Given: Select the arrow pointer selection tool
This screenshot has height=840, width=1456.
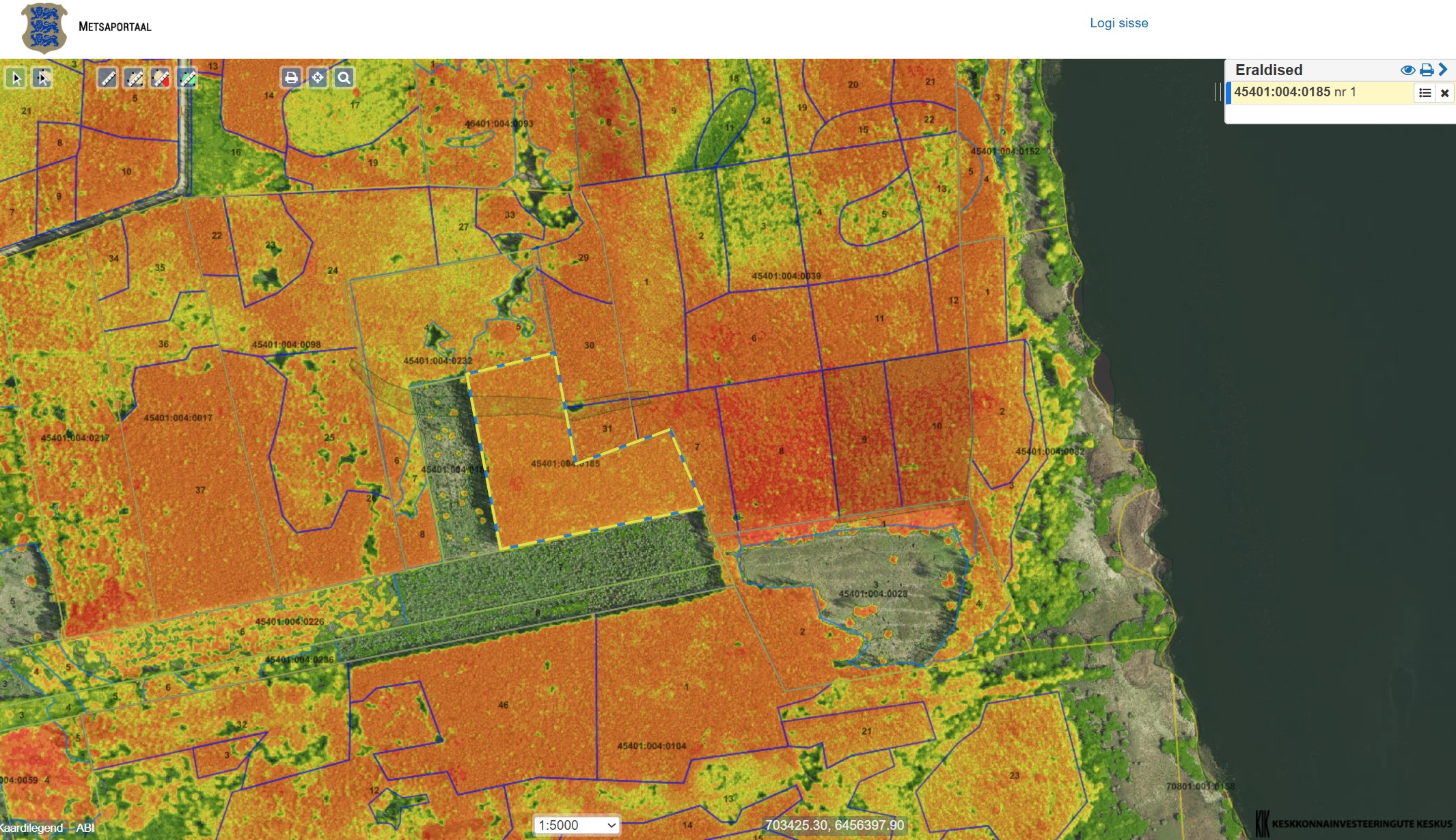Looking at the screenshot, I should click(16, 79).
